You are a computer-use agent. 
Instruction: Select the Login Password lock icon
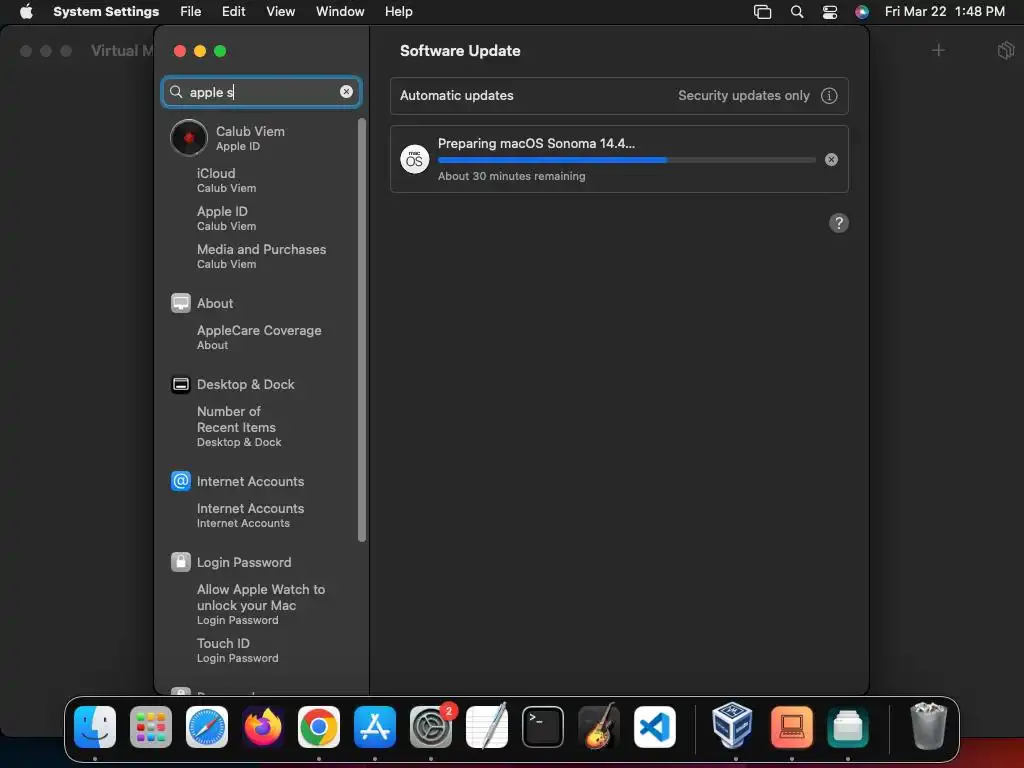(x=181, y=562)
